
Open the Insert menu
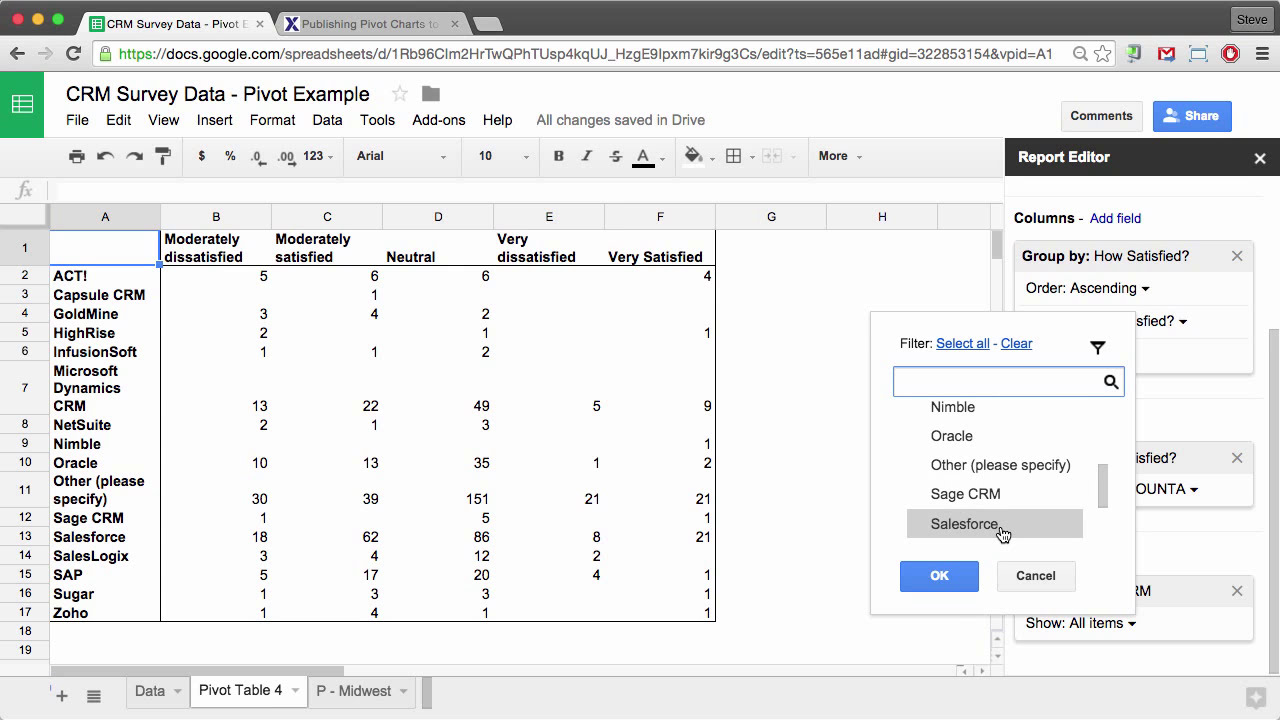tap(214, 120)
